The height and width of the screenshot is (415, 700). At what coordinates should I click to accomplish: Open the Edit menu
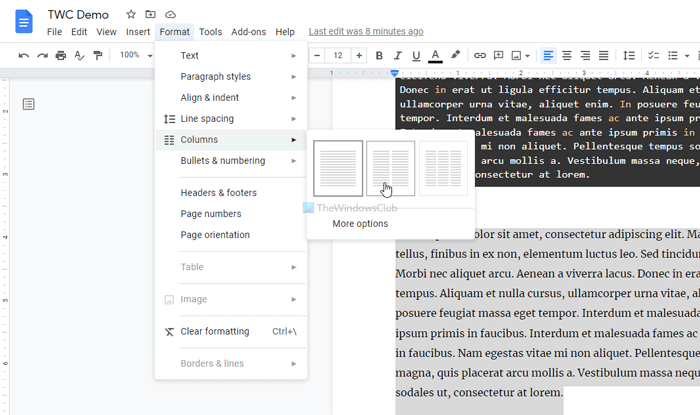click(79, 32)
